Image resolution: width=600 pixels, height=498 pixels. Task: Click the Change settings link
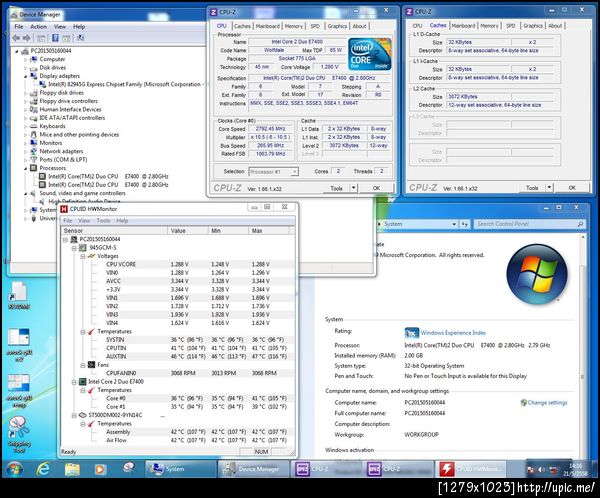pos(547,403)
